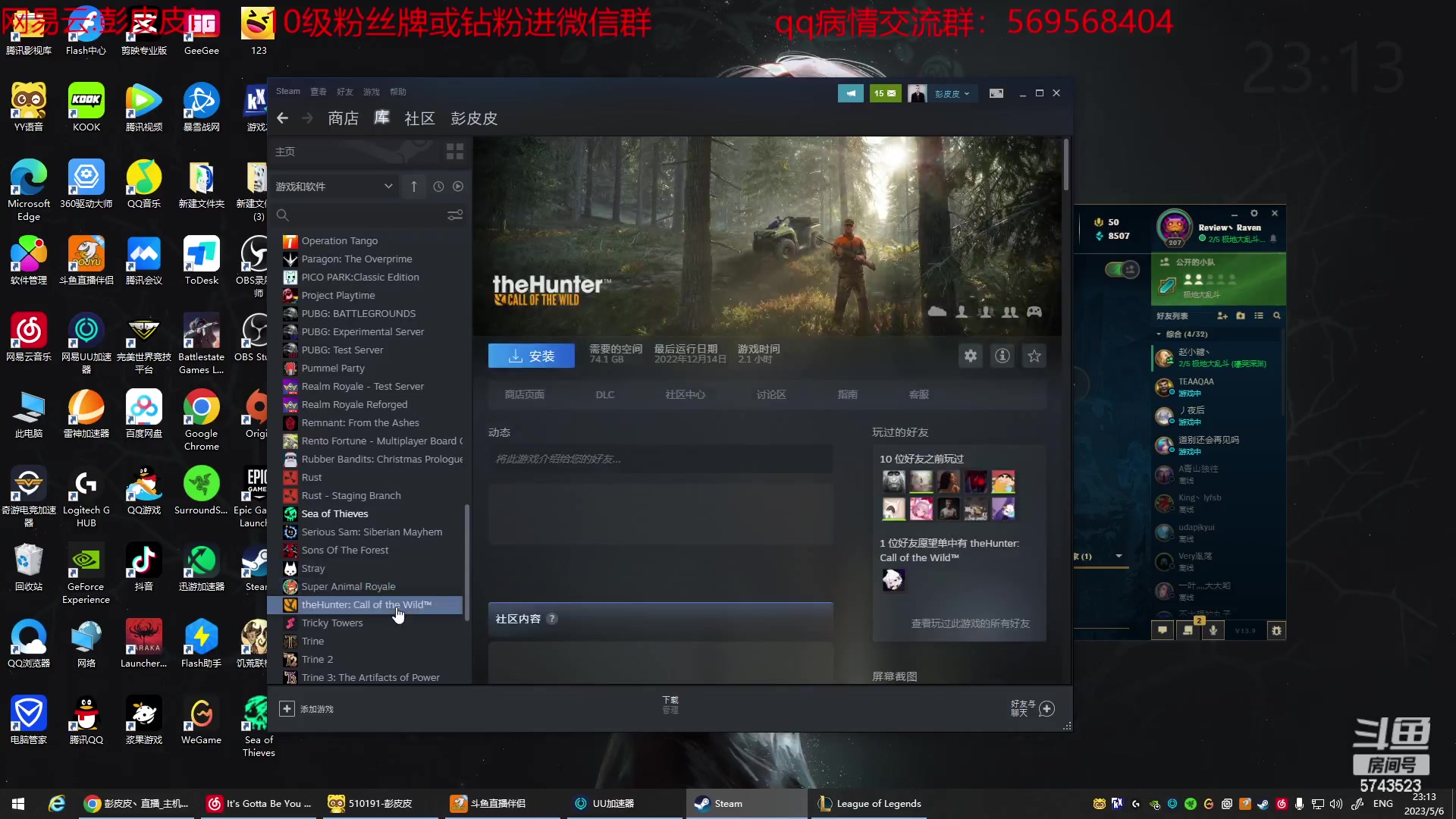Install theHunter with blue install button
The image size is (1456, 819).
pyautogui.click(x=531, y=356)
